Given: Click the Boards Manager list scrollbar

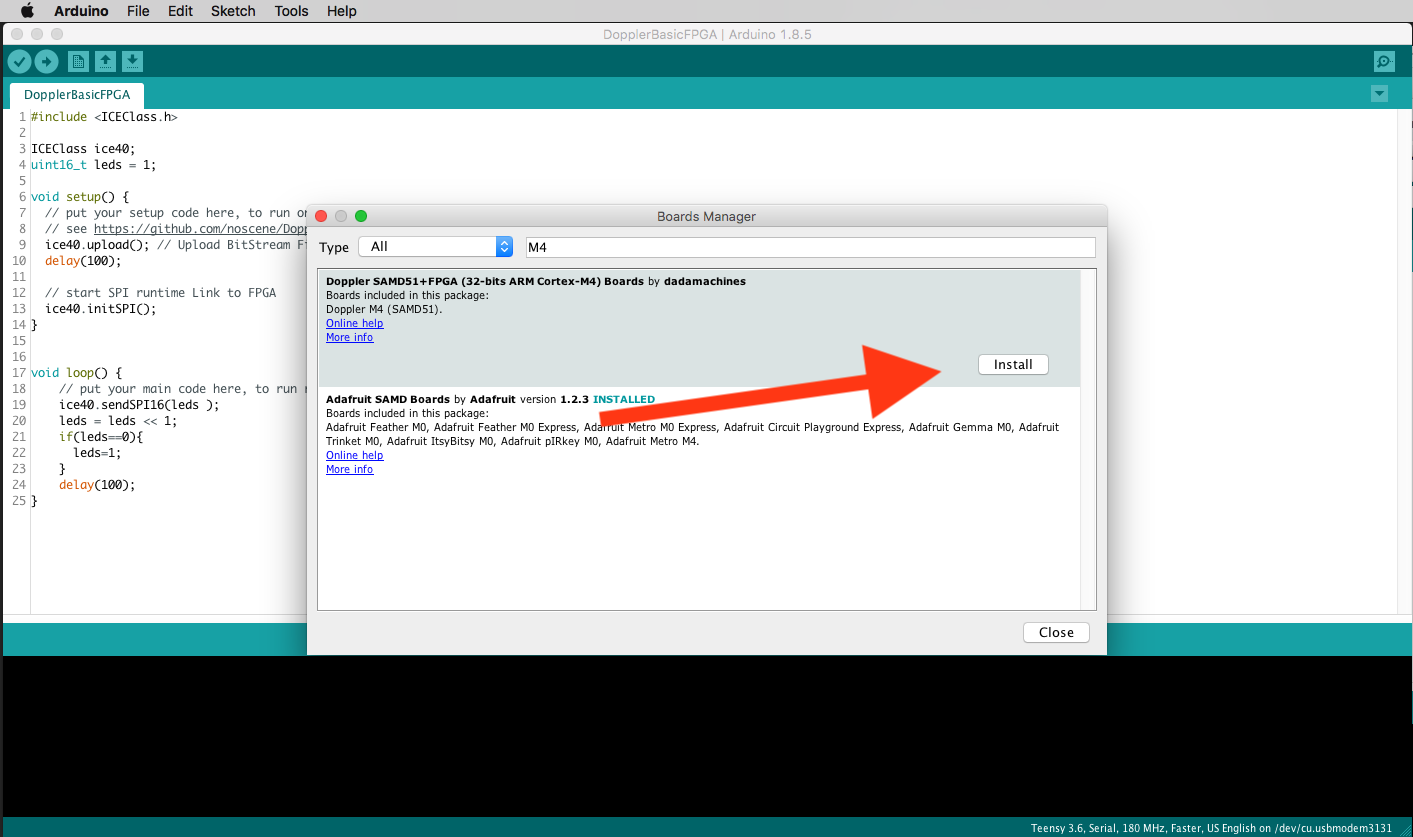Looking at the screenshot, I should [1088, 438].
